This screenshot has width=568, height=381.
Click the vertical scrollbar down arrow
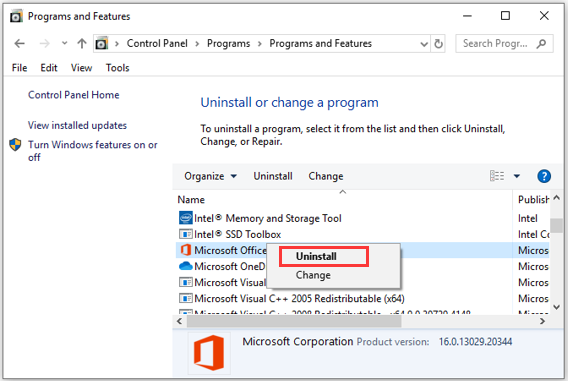(557, 307)
